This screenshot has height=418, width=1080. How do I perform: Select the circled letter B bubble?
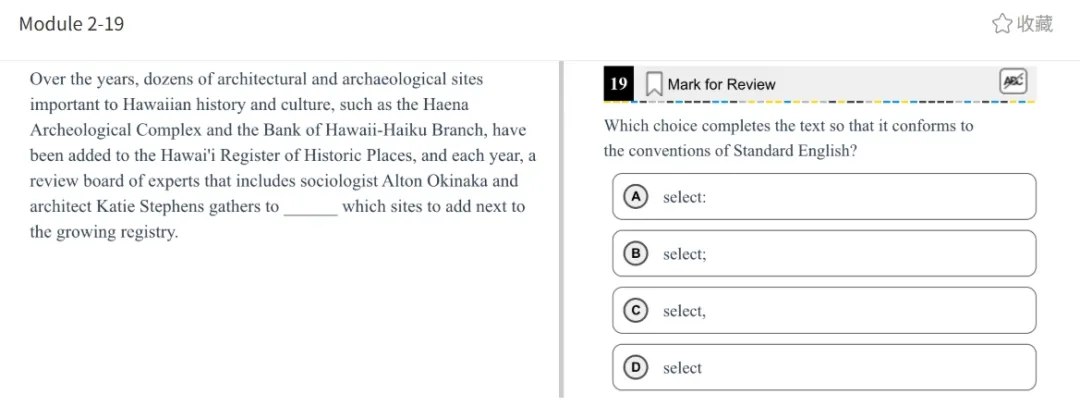[x=634, y=254]
